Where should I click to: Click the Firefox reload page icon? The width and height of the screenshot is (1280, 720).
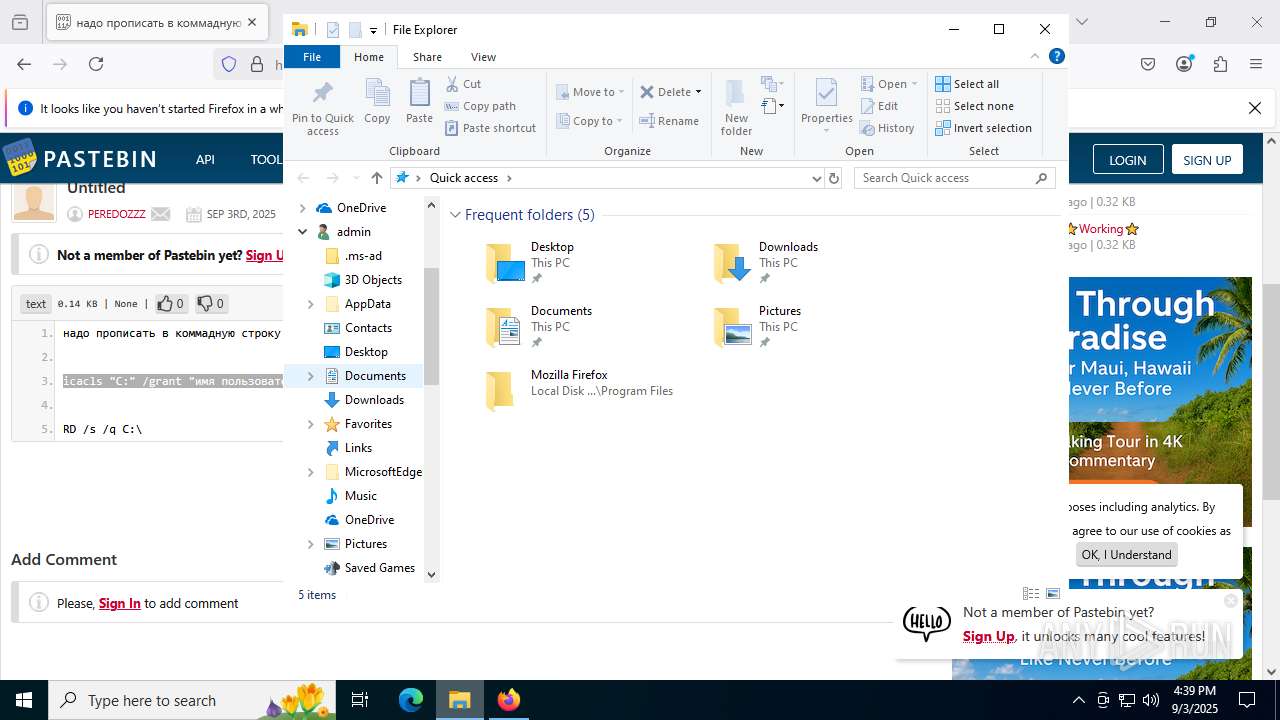[96, 64]
